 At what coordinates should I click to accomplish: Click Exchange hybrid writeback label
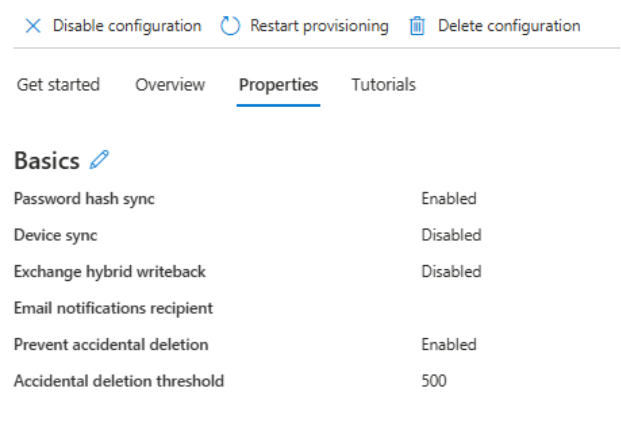(x=110, y=272)
